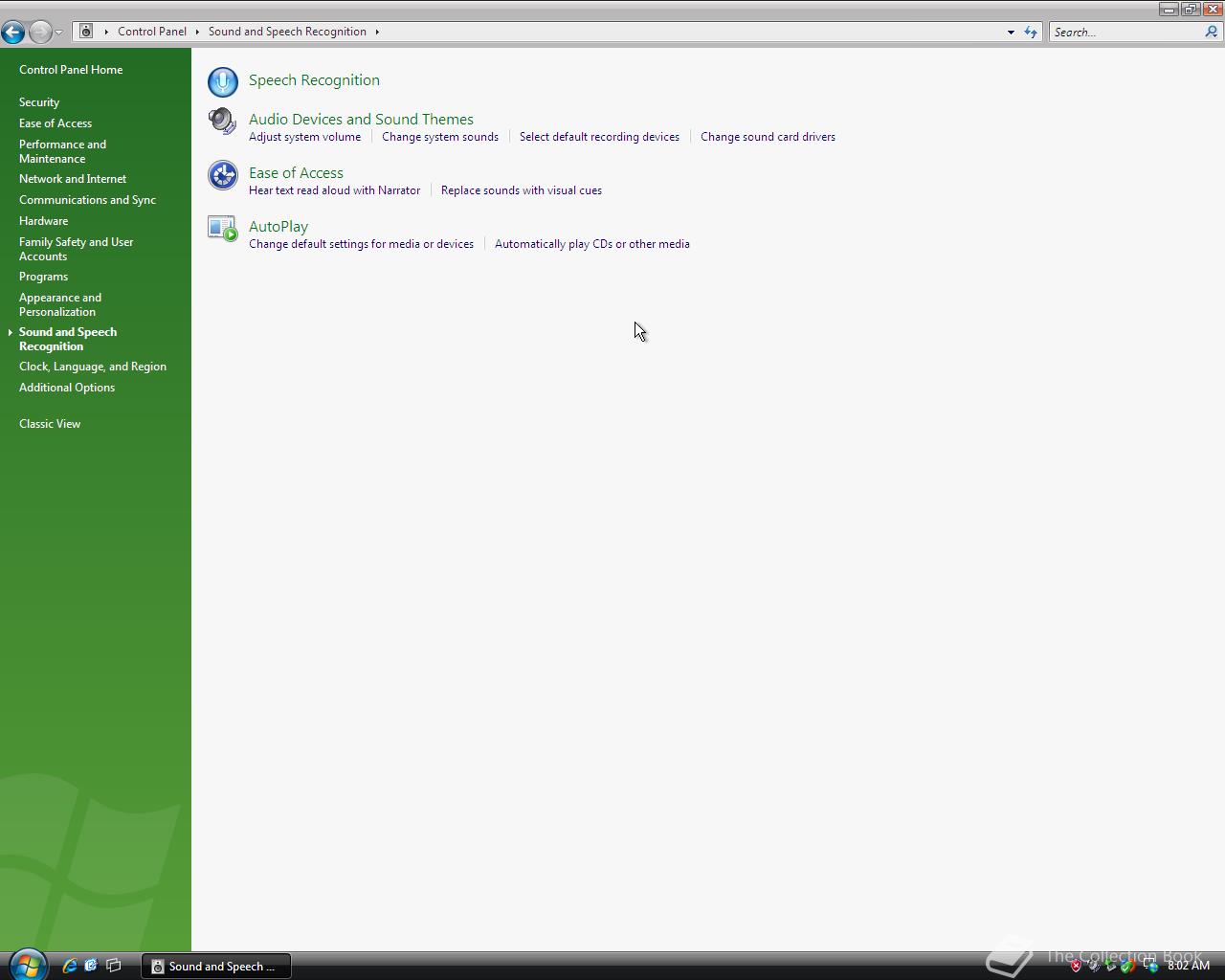Screen dimensions: 1225x980
Task: Click the green checkmark tray icon
Action: [x=1129, y=966]
